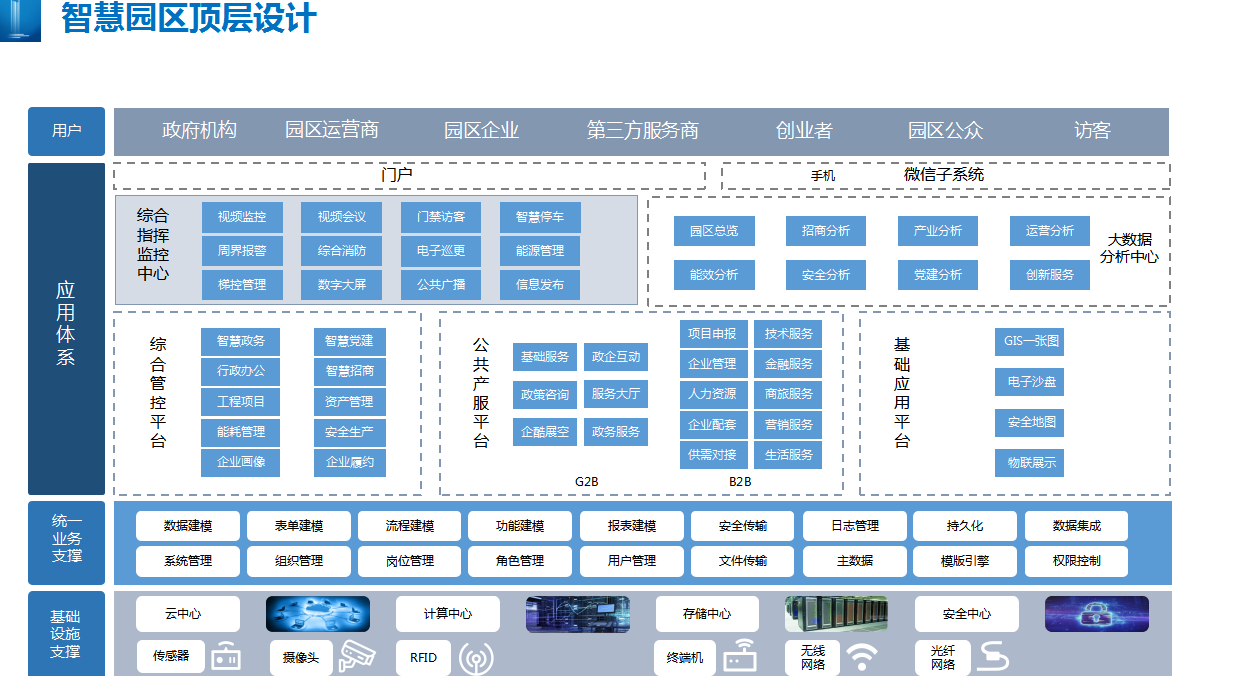The height and width of the screenshot is (676, 1245).
Task: Click the 企业画像 box
Action: 241,463
